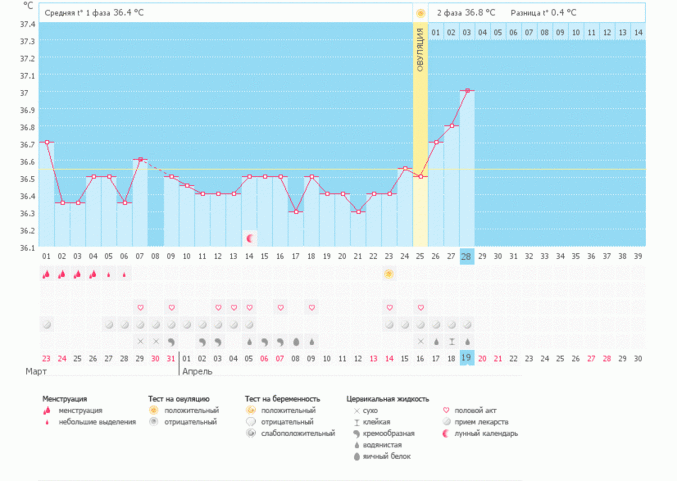
Task: Click the 37.0 temperature point on day 28
Action: coord(467,91)
